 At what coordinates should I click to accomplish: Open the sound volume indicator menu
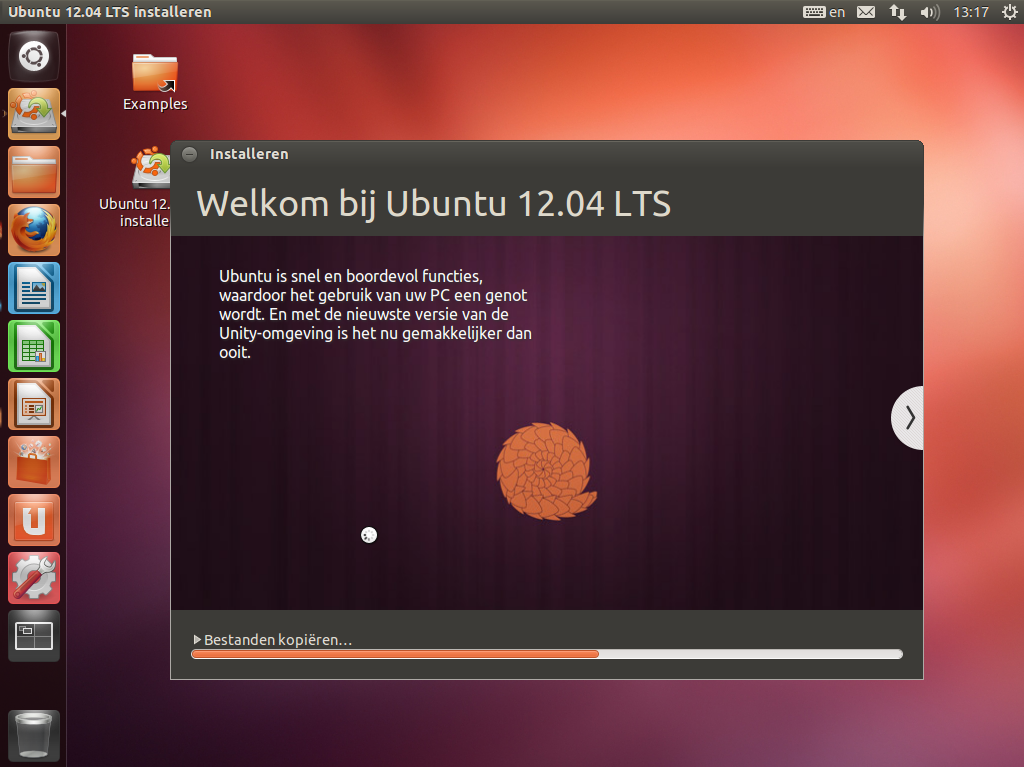(929, 12)
